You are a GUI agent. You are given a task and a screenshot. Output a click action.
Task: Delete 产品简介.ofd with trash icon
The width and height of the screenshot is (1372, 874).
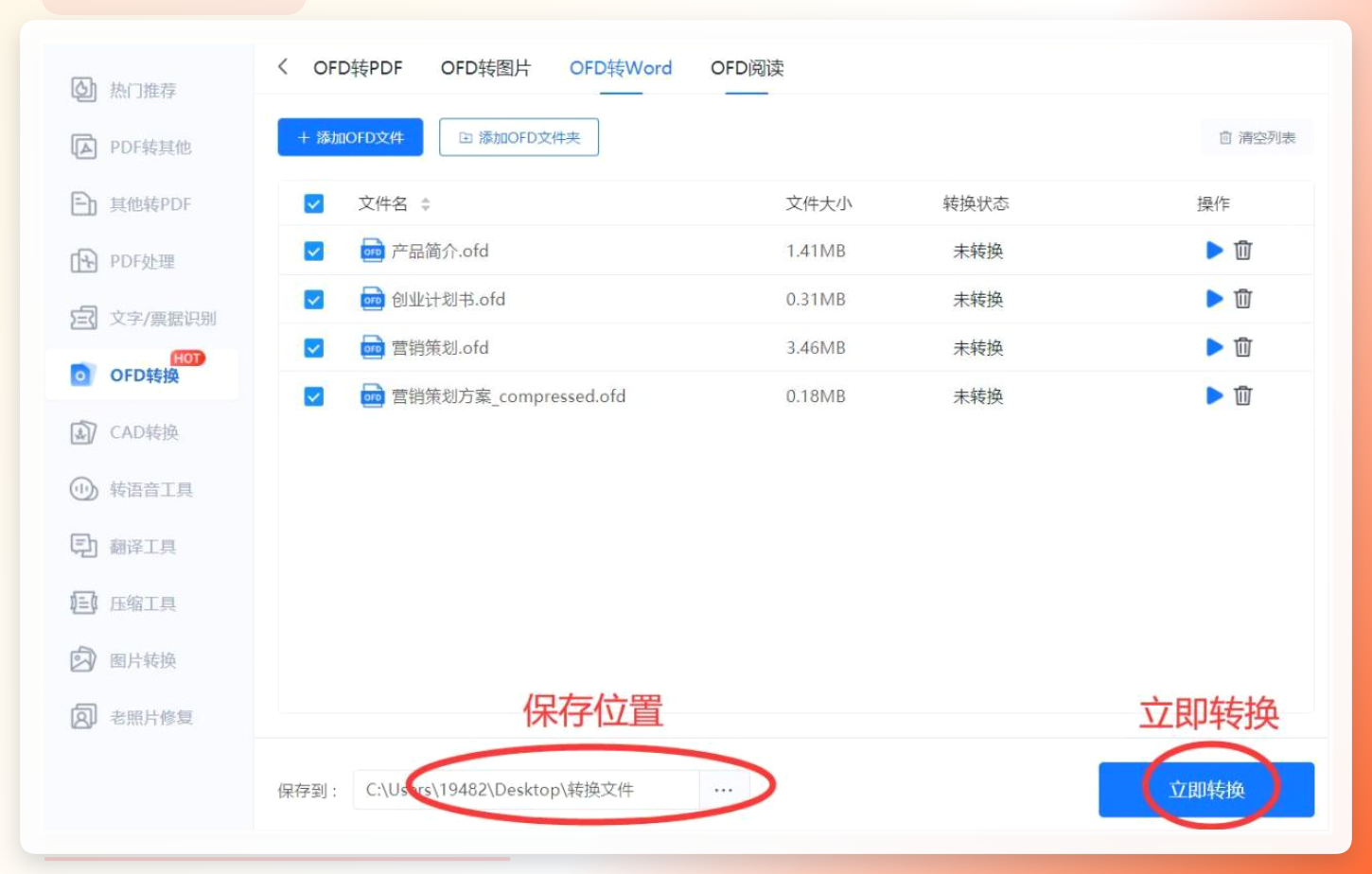point(1243,250)
